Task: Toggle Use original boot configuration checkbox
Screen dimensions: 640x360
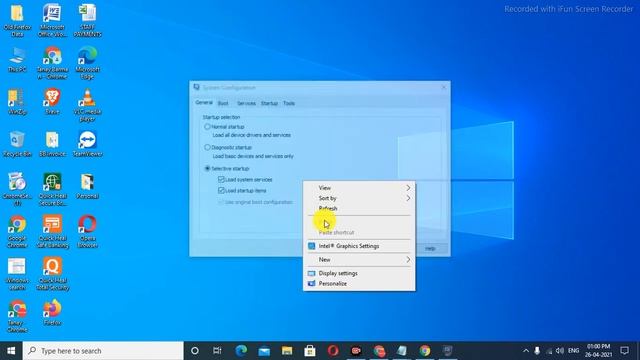Action: (x=221, y=202)
